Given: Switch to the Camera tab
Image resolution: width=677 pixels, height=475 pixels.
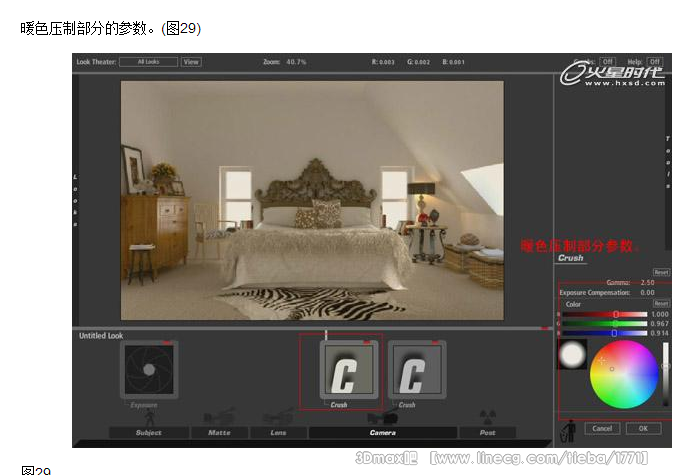Looking at the screenshot, I should coord(383,433).
